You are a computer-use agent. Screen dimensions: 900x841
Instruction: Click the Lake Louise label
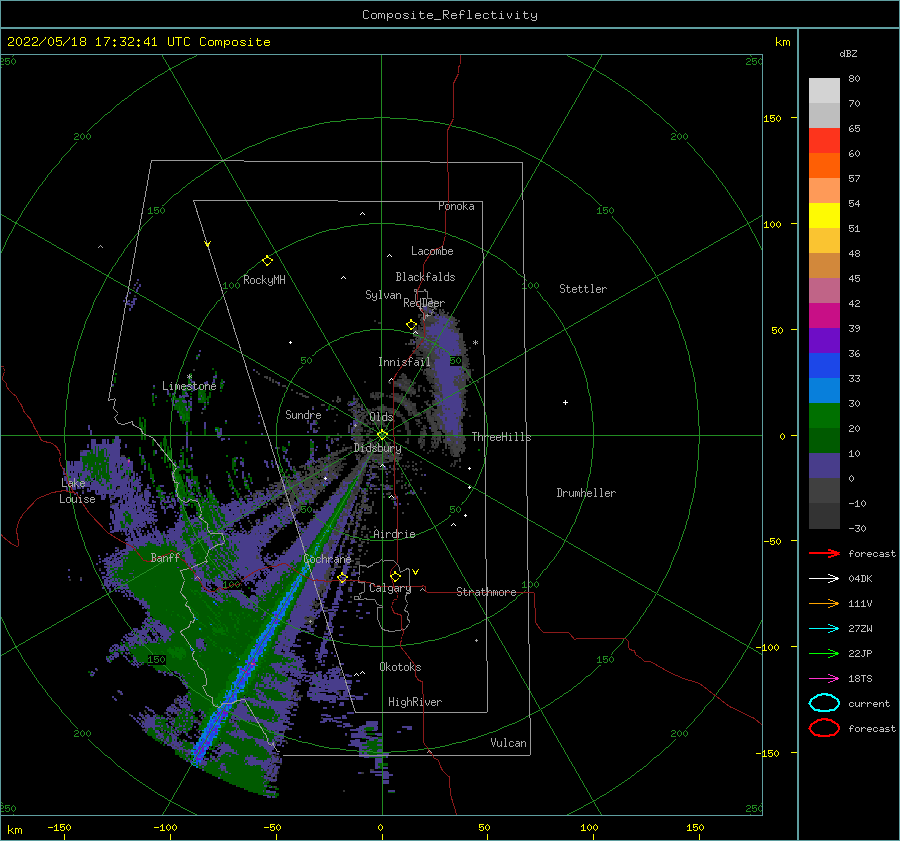[x=77, y=491]
